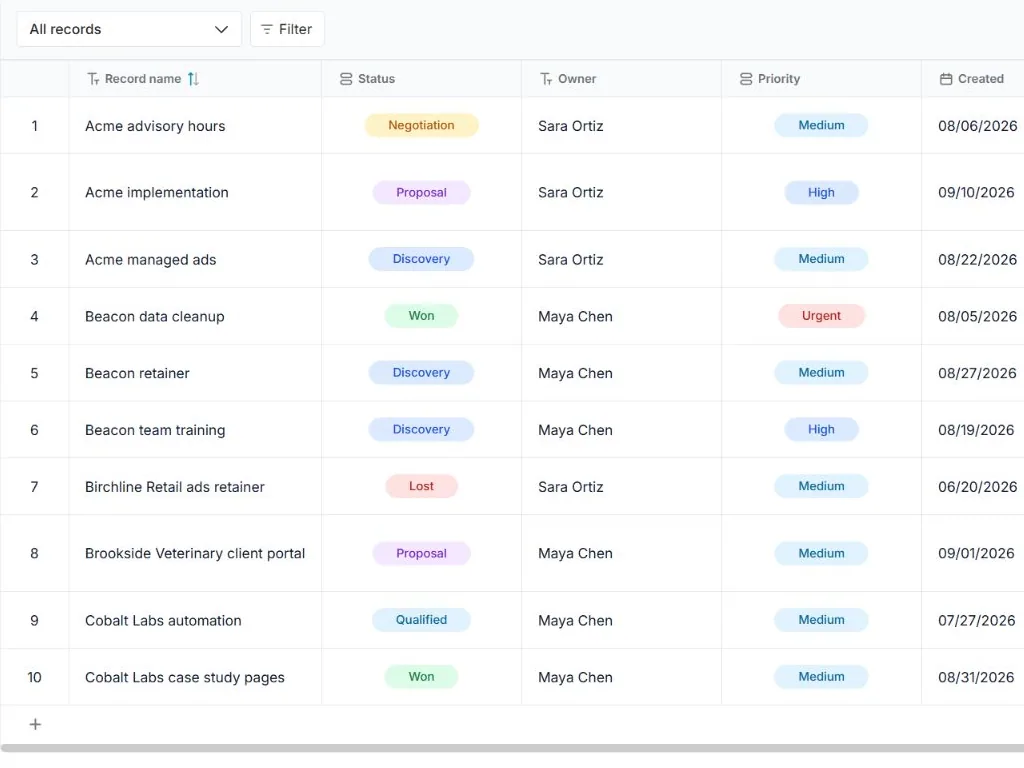Click the calendar icon beside Created
This screenshot has height=768, width=1024.
946,79
